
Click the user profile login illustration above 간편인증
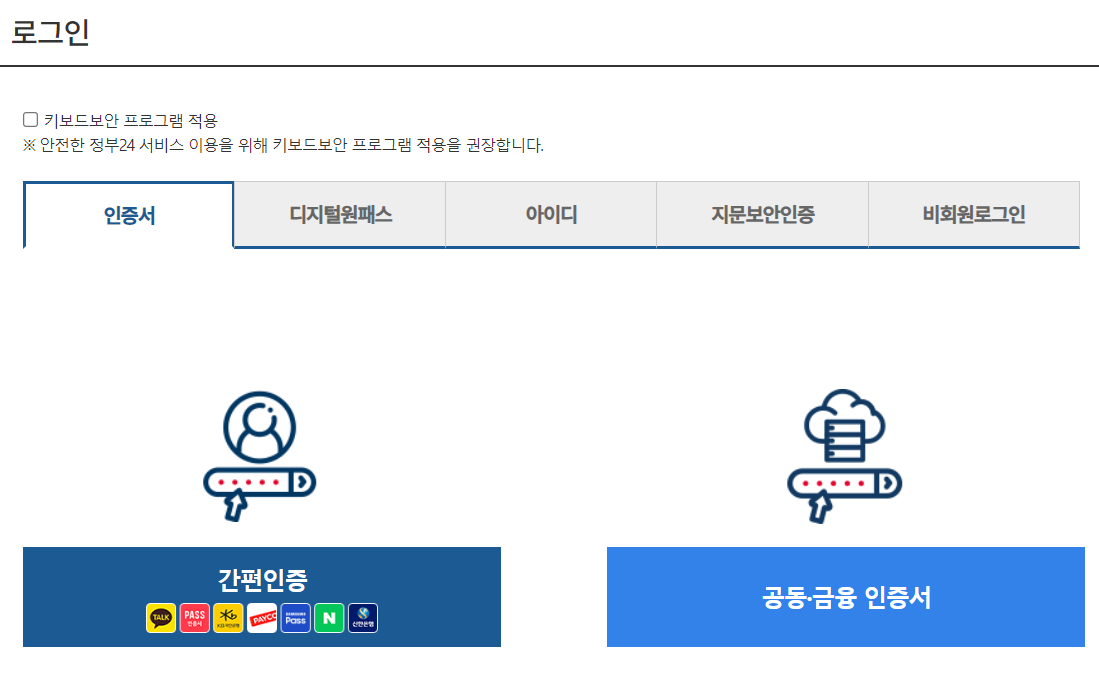[x=259, y=456]
